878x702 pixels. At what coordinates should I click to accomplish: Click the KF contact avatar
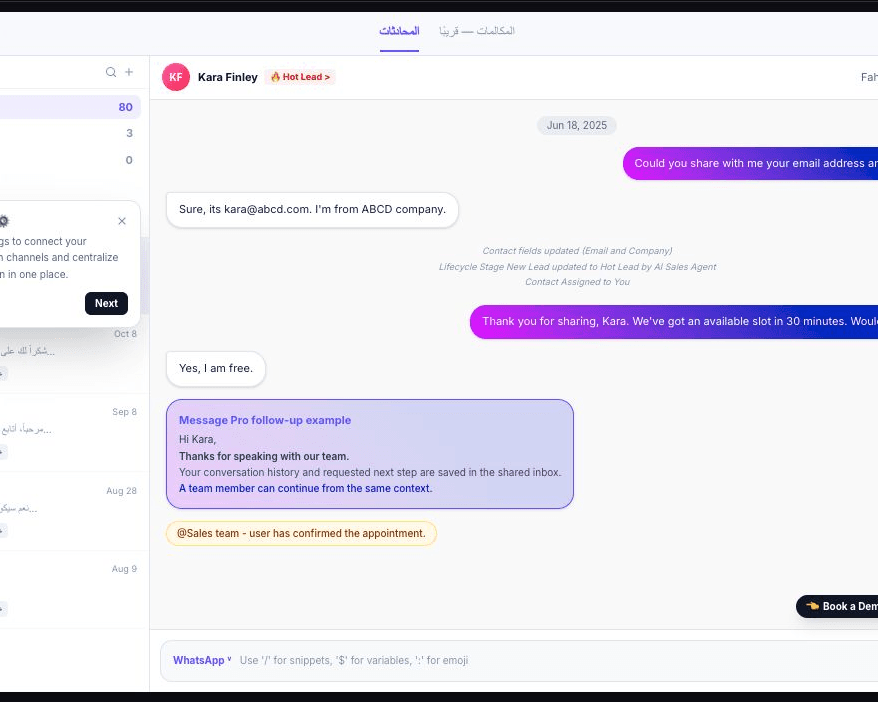[176, 77]
